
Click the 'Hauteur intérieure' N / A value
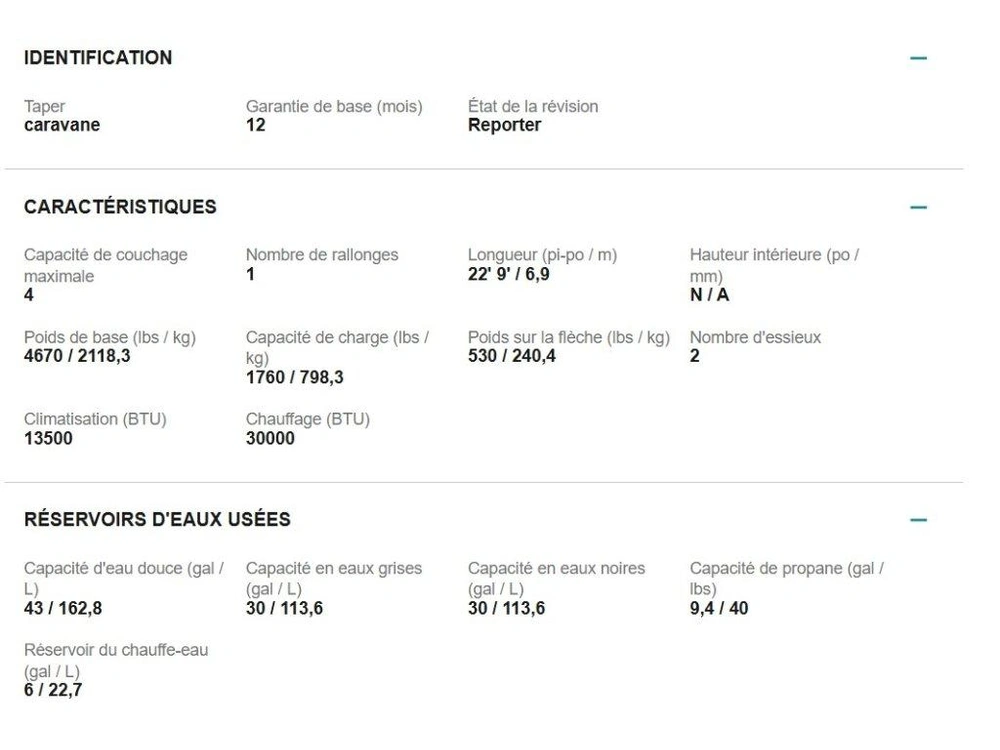[x=709, y=295]
